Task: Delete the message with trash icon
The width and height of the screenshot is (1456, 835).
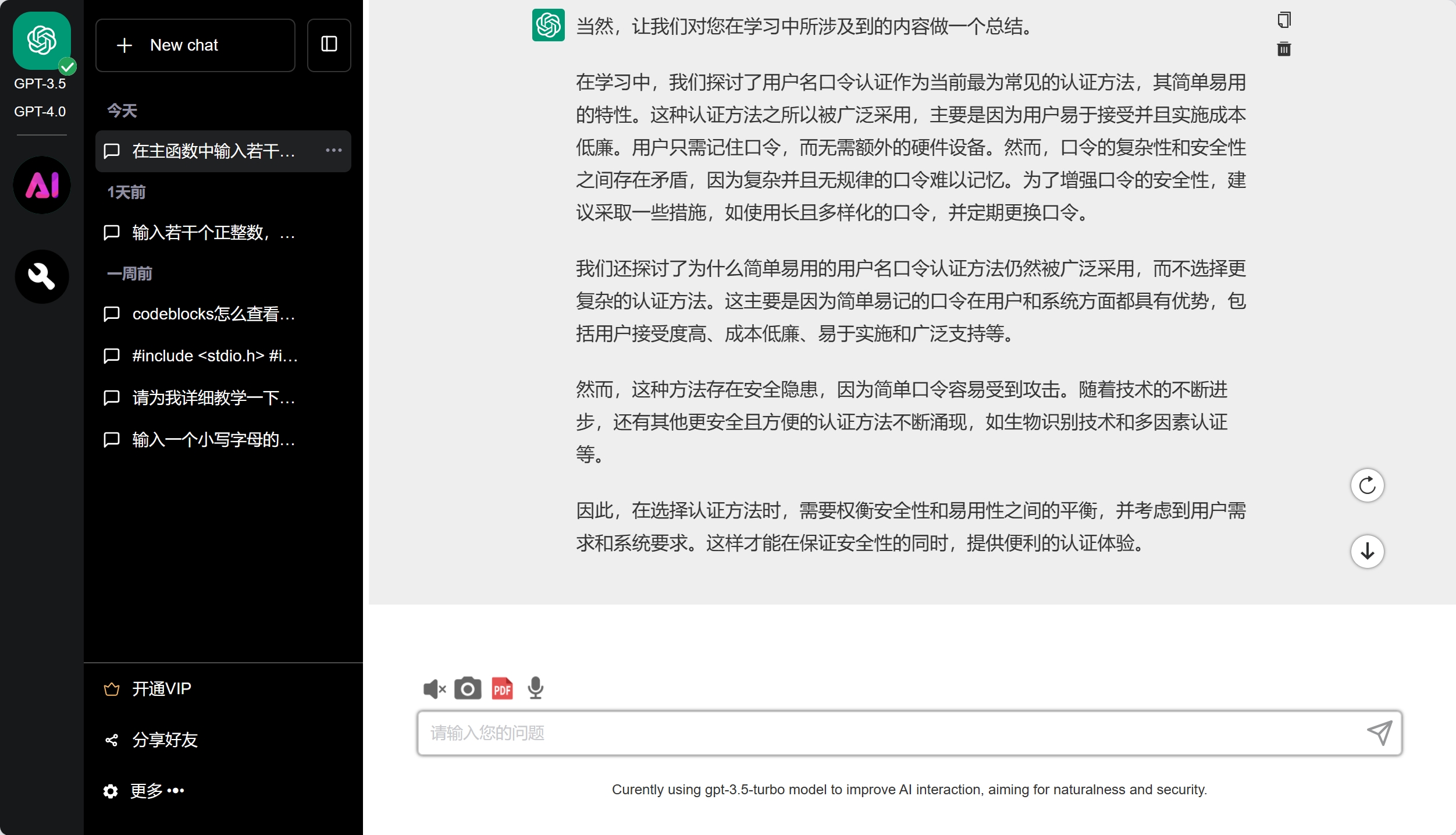Action: pos(1284,49)
